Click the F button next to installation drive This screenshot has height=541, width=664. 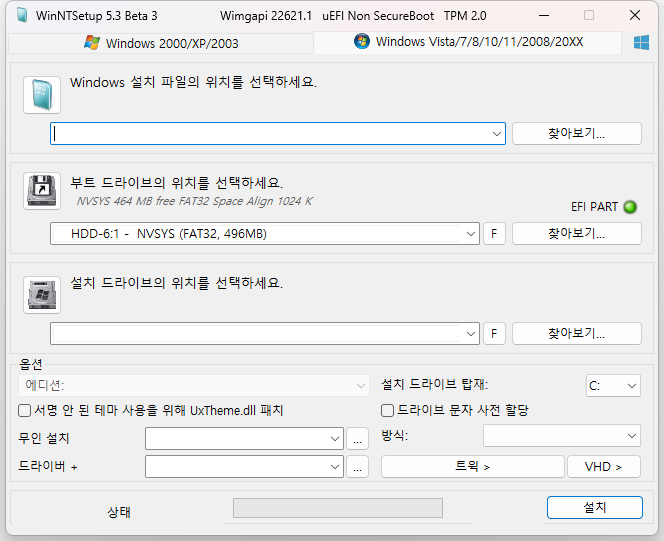[494, 334]
